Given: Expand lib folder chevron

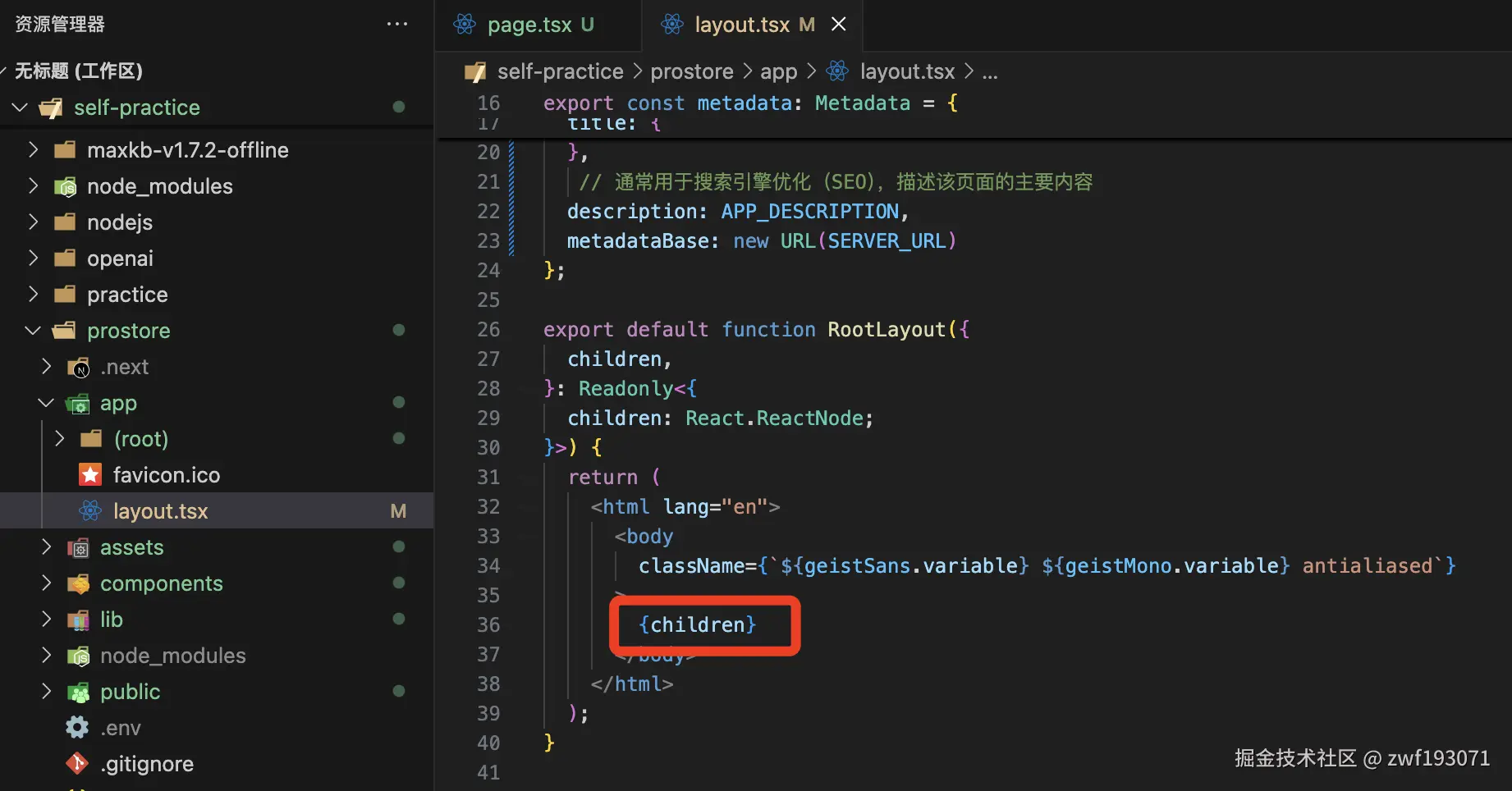Looking at the screenshot, I should click(47, 620).
